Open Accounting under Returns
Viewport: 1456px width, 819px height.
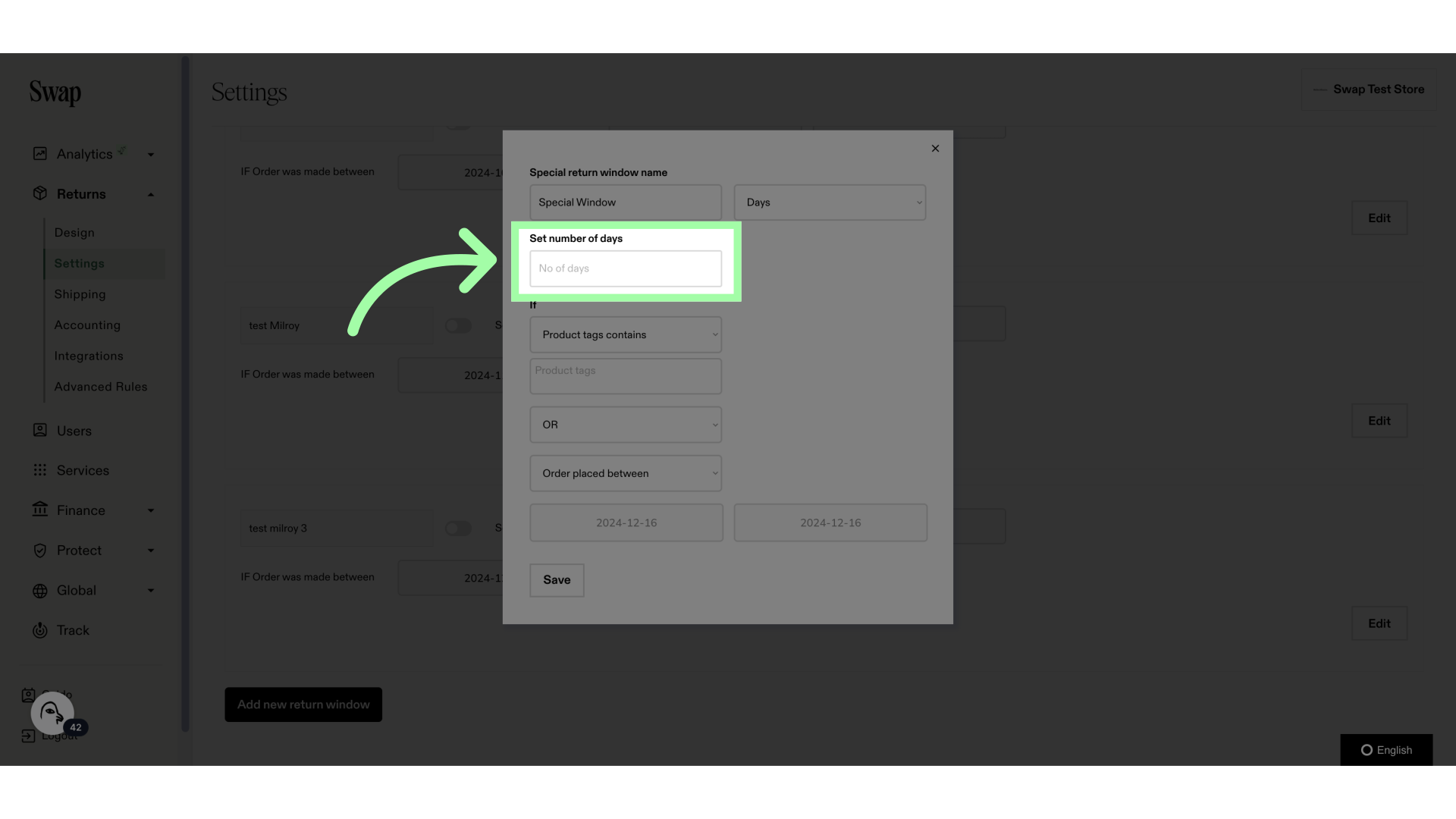(x=87, y=325)
